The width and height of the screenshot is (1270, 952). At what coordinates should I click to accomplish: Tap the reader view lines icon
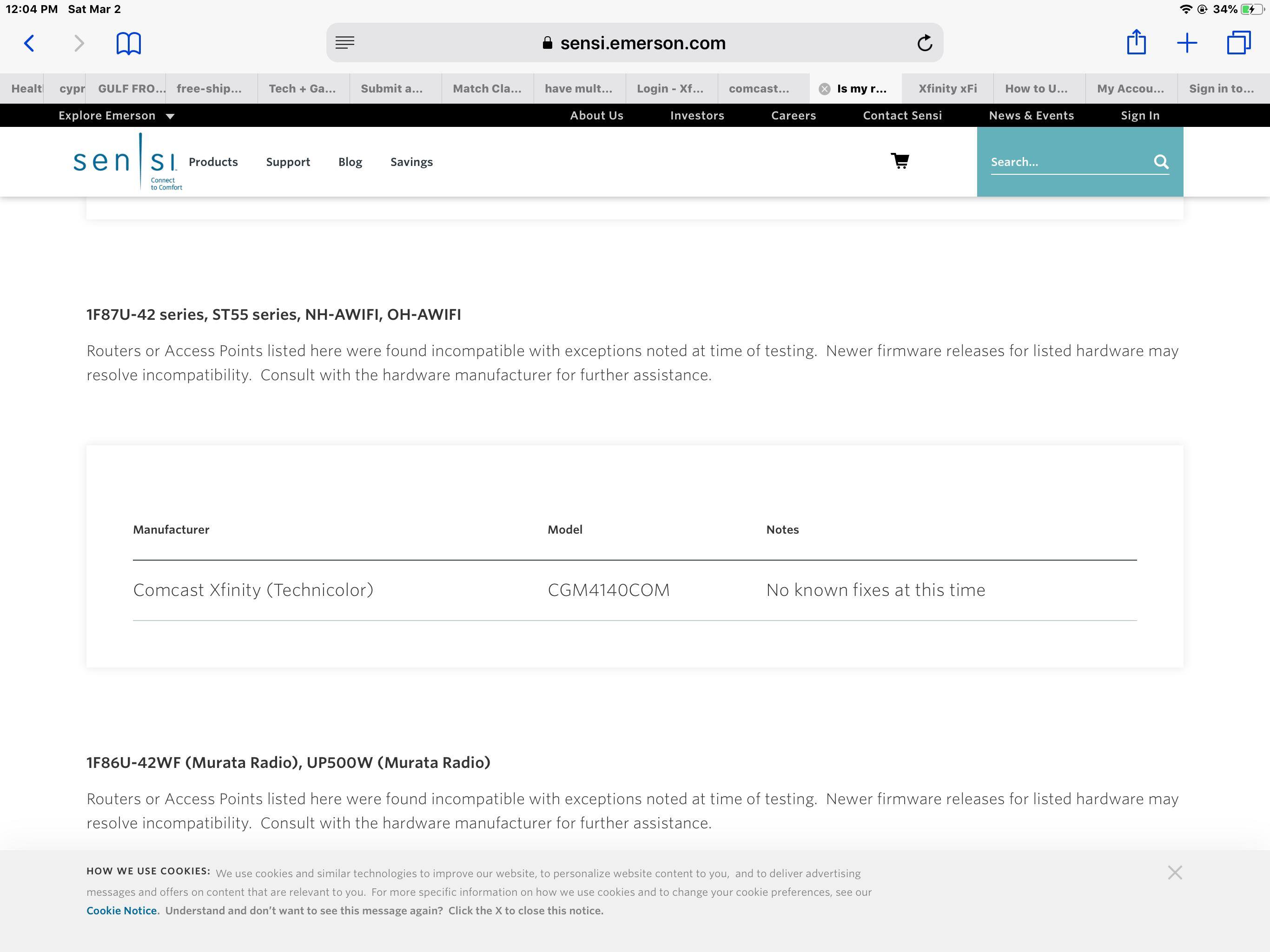(344, 42)
